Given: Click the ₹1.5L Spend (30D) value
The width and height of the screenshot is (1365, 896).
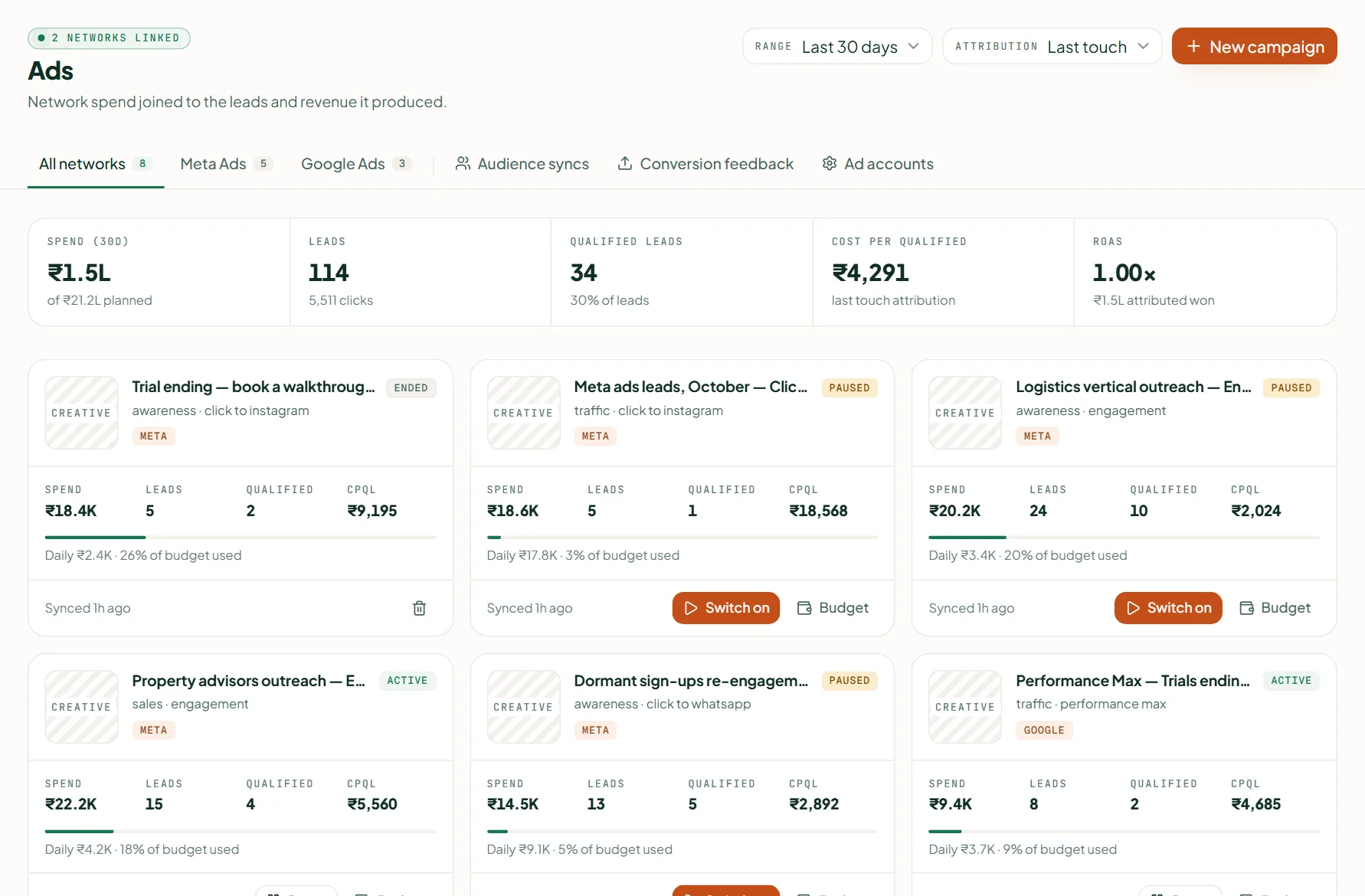Looking at the screenshot, I should point(80,273).
